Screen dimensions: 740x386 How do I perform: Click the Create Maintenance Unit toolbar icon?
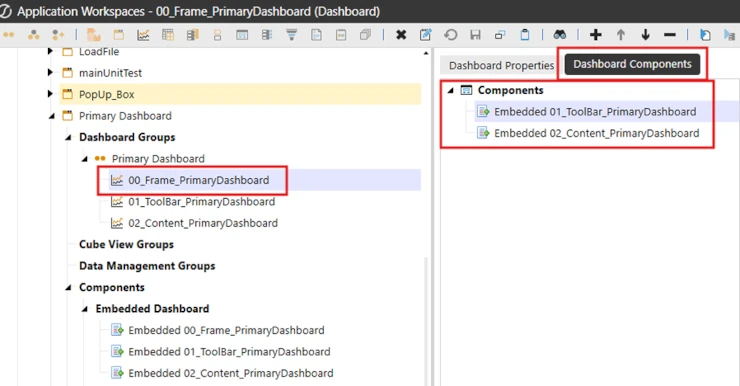click(x=118, y=35)
